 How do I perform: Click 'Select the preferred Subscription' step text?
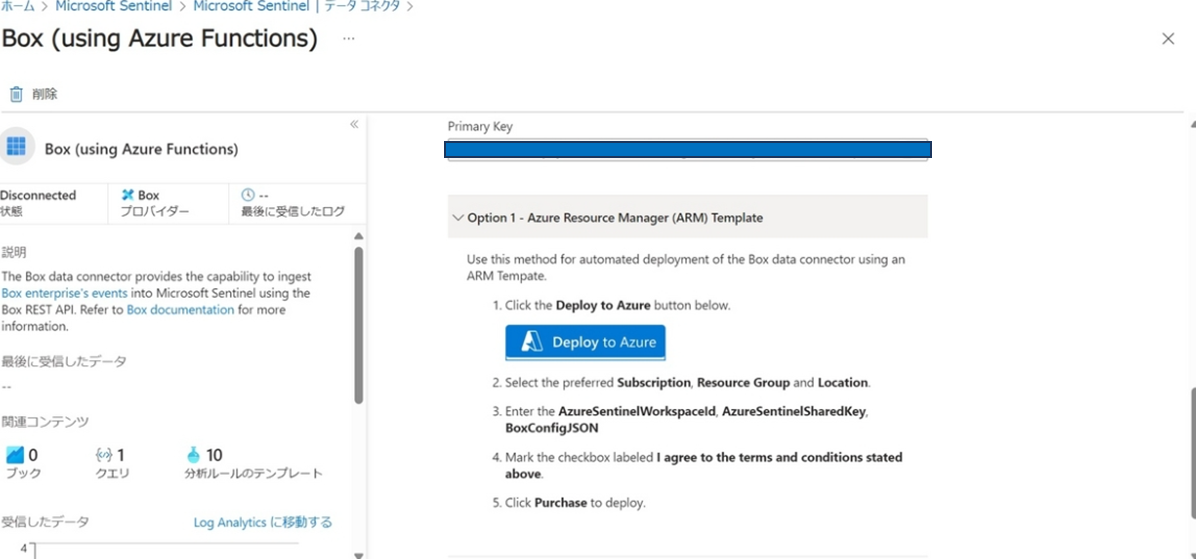[686, 382]
